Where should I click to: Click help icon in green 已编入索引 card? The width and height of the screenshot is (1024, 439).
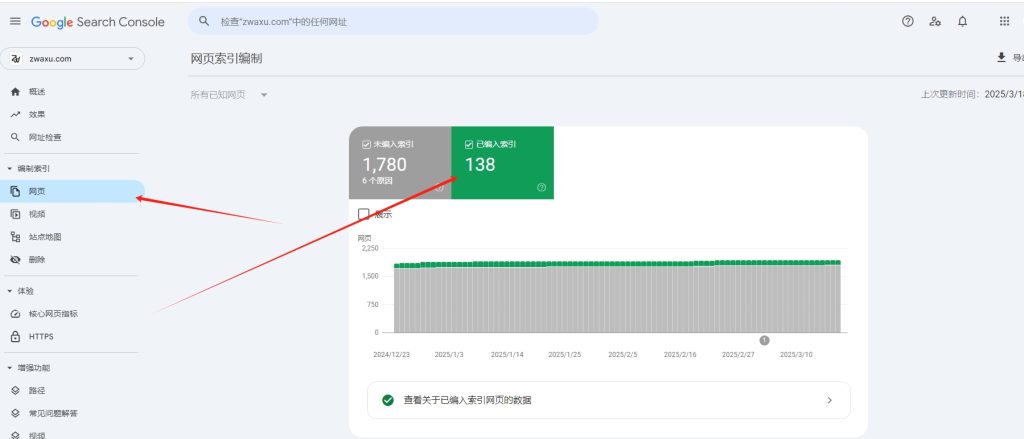tap(541, 187)
